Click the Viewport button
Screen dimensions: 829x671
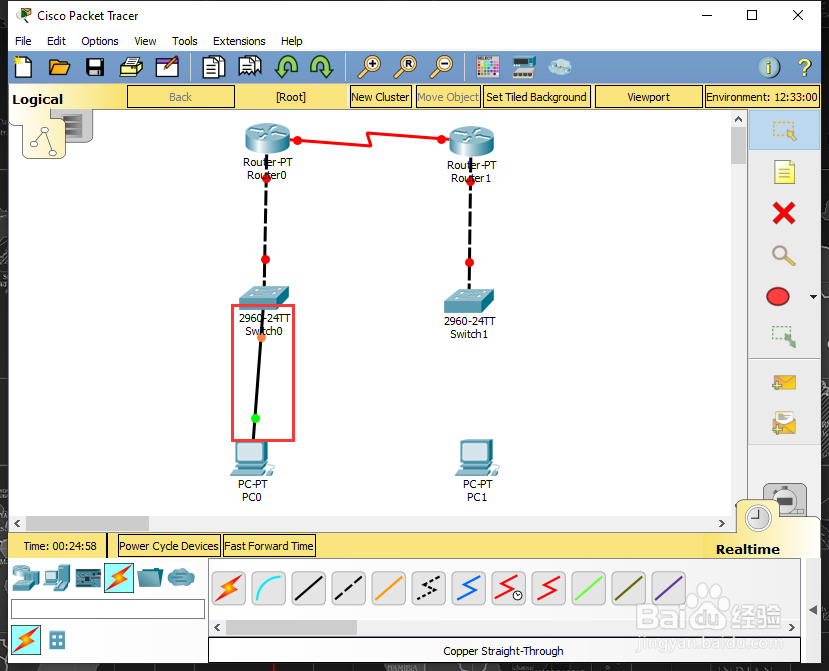(x=648, y=97)
